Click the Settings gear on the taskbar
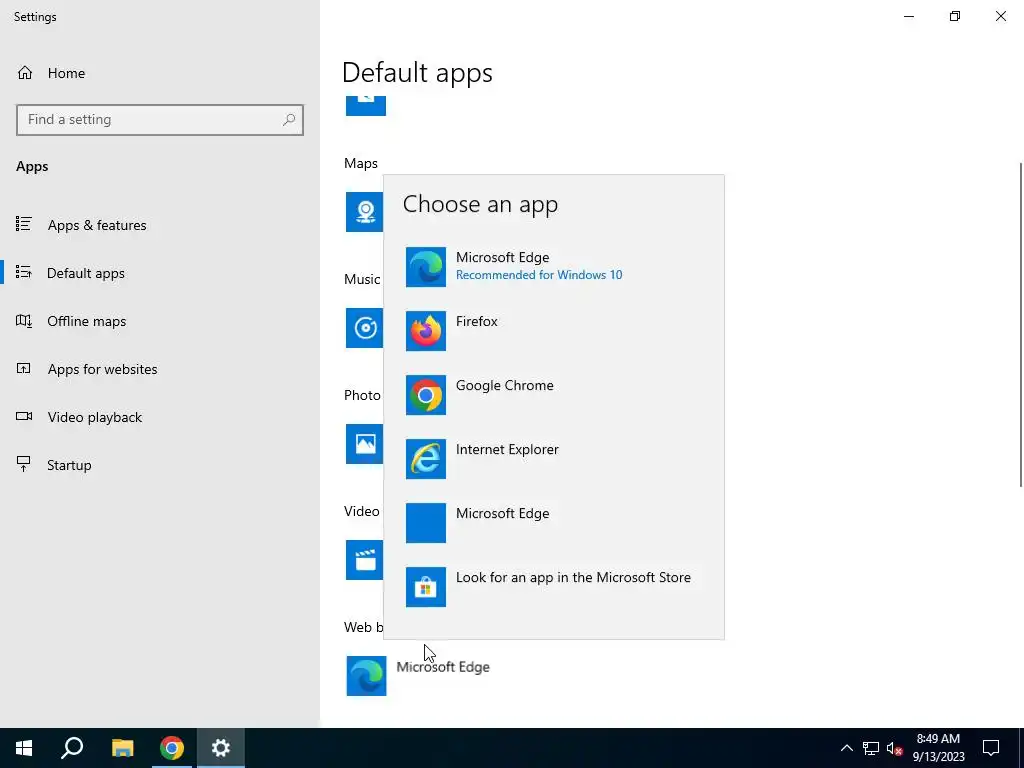1024x768 pixels. (221, 748)
